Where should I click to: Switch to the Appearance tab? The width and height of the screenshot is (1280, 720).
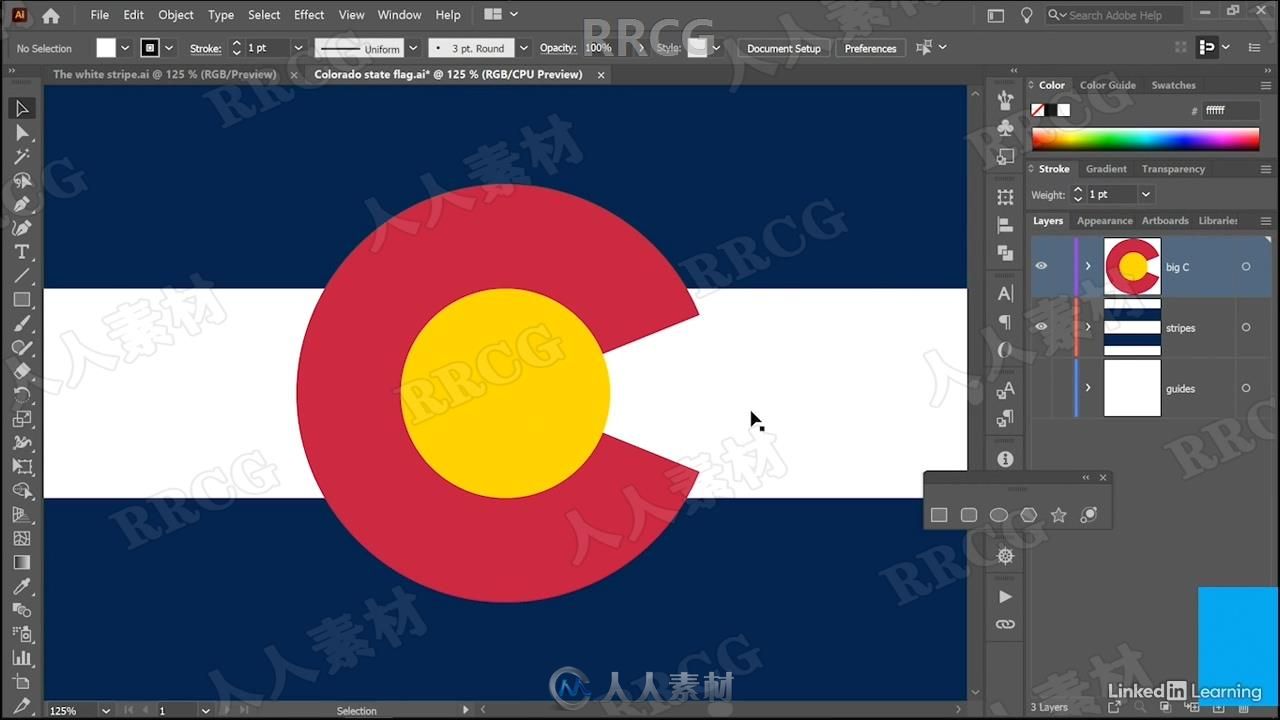(1104, 221)
